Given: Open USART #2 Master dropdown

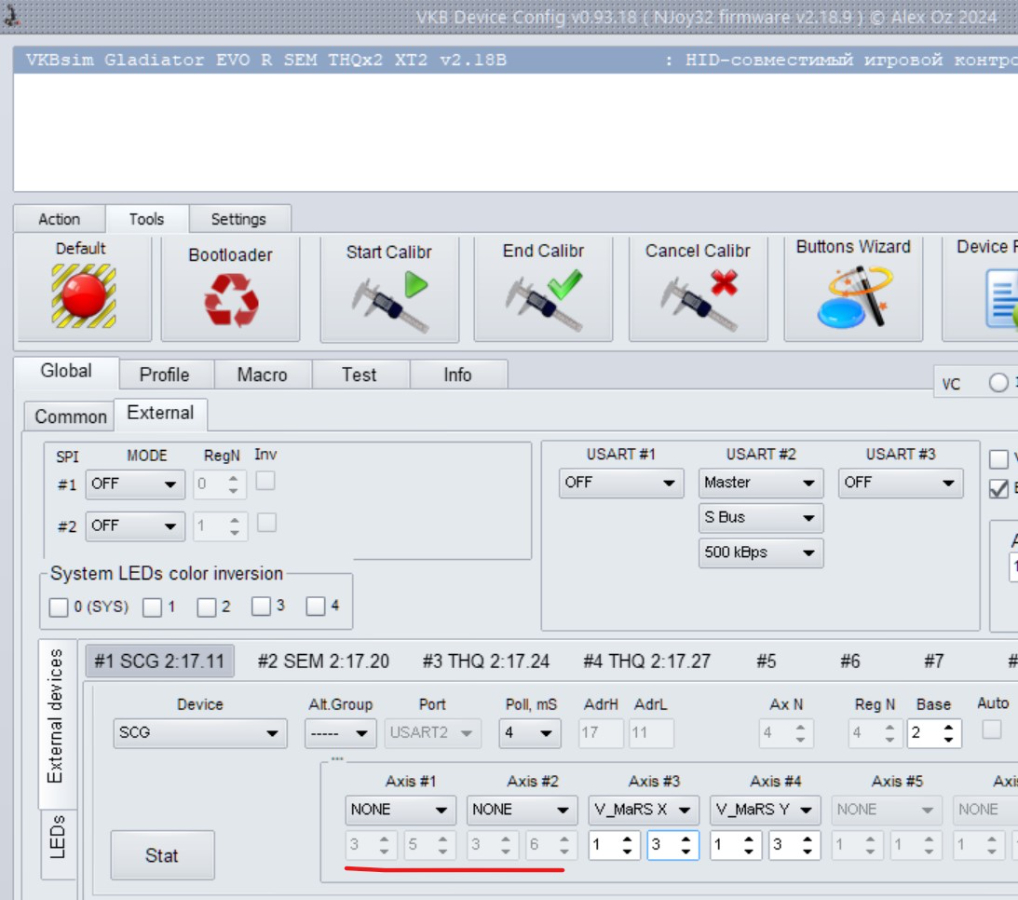Looking at the screenshot, I should (761, 483).
